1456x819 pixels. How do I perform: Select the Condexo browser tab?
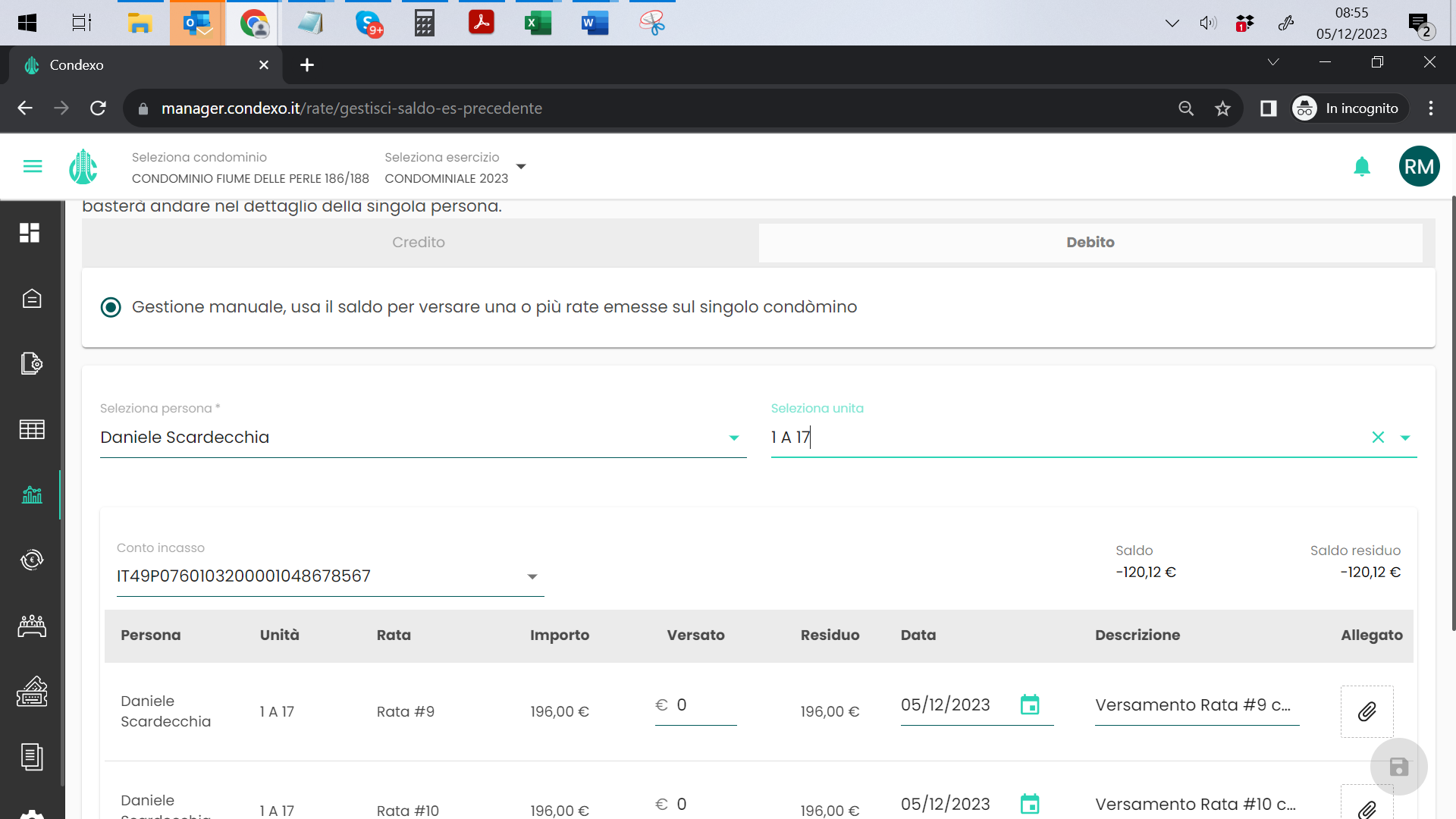tap(144, 65)
